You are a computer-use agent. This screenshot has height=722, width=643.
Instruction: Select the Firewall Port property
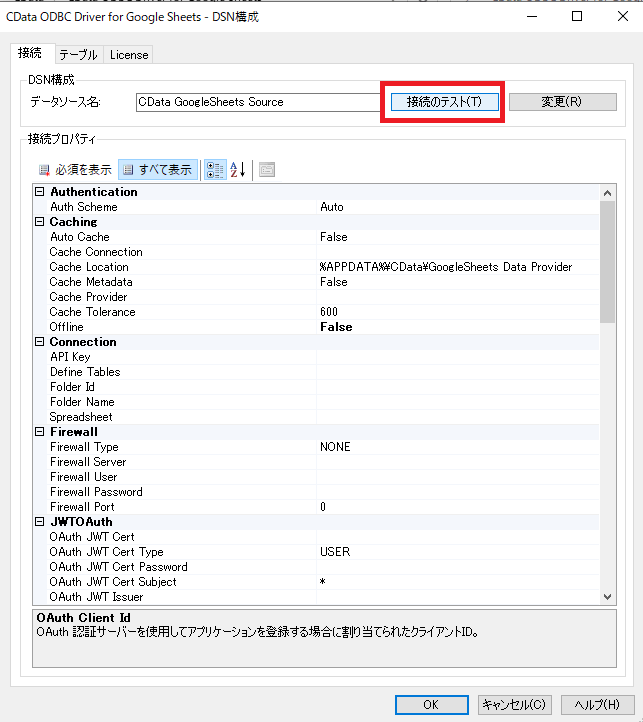(322, 507)
